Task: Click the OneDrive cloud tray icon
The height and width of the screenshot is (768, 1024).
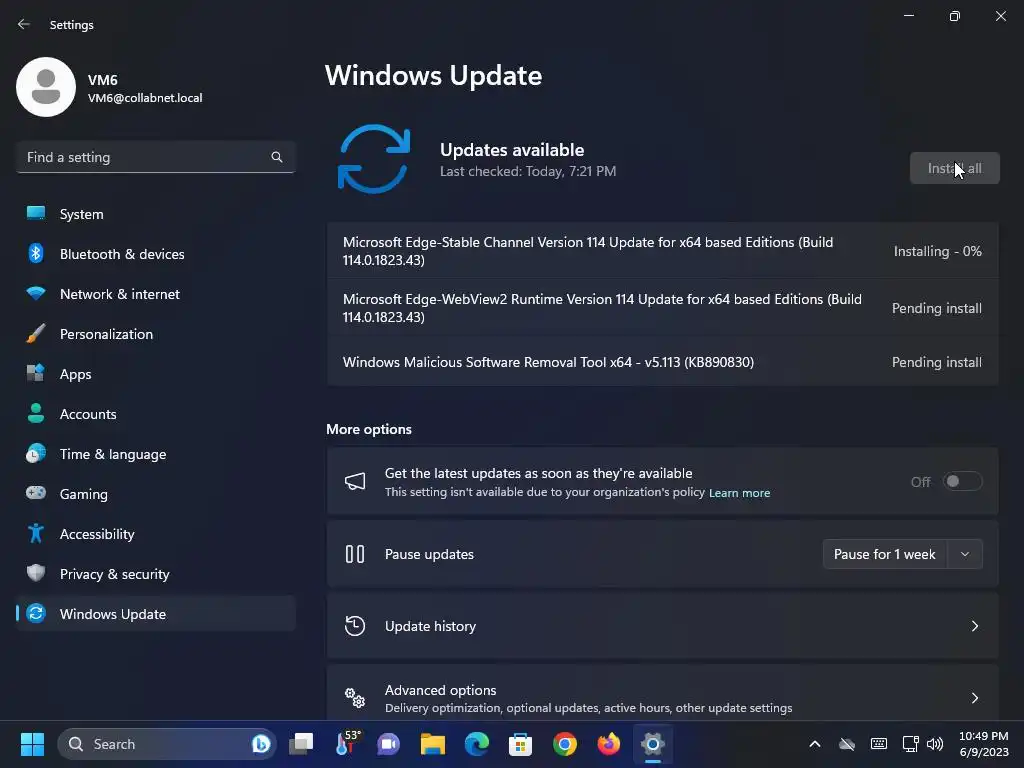Action: [847, 744]
